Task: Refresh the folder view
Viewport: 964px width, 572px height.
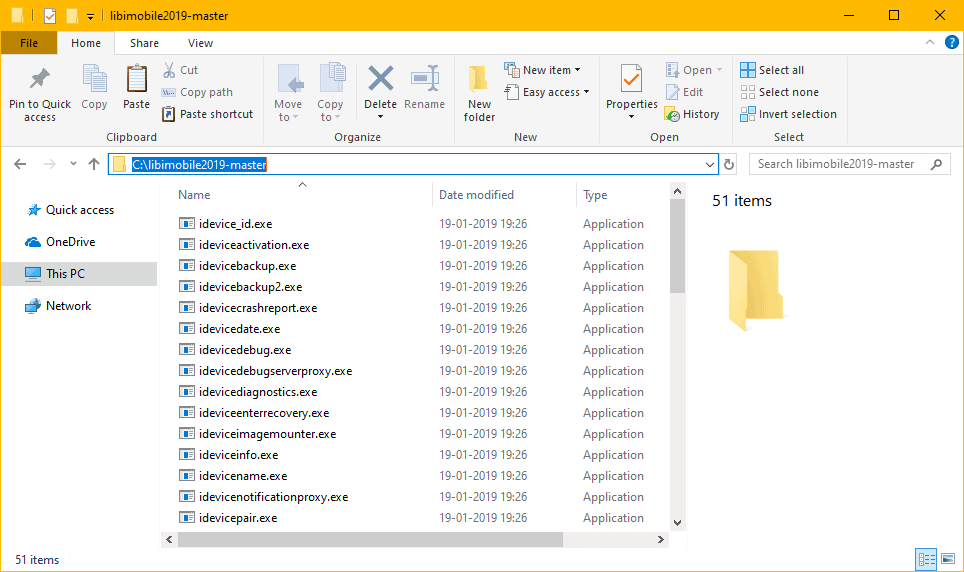Action: pyautogui.click(x=729, y=164)
